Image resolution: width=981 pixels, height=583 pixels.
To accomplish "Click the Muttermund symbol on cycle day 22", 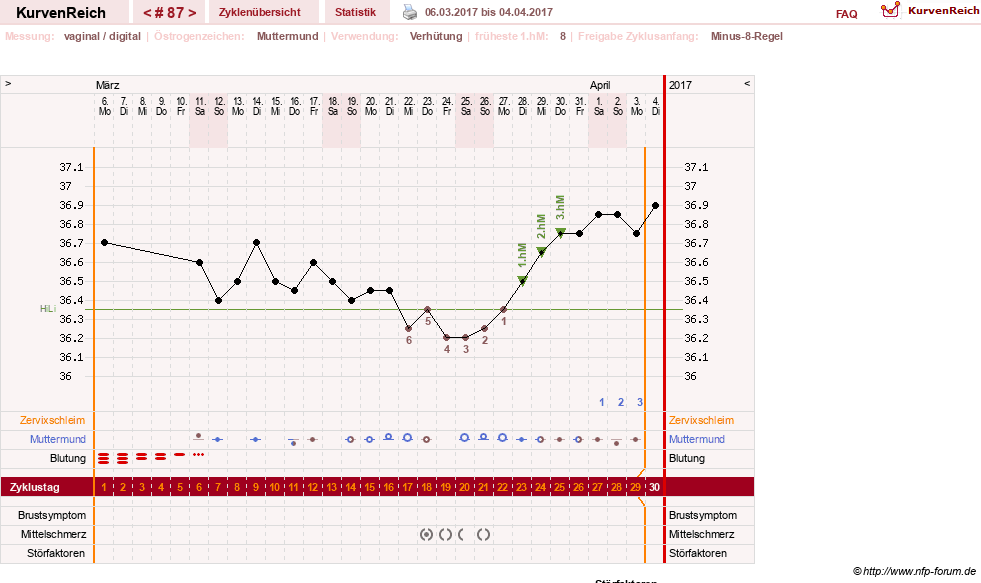I will click(502, 438).
